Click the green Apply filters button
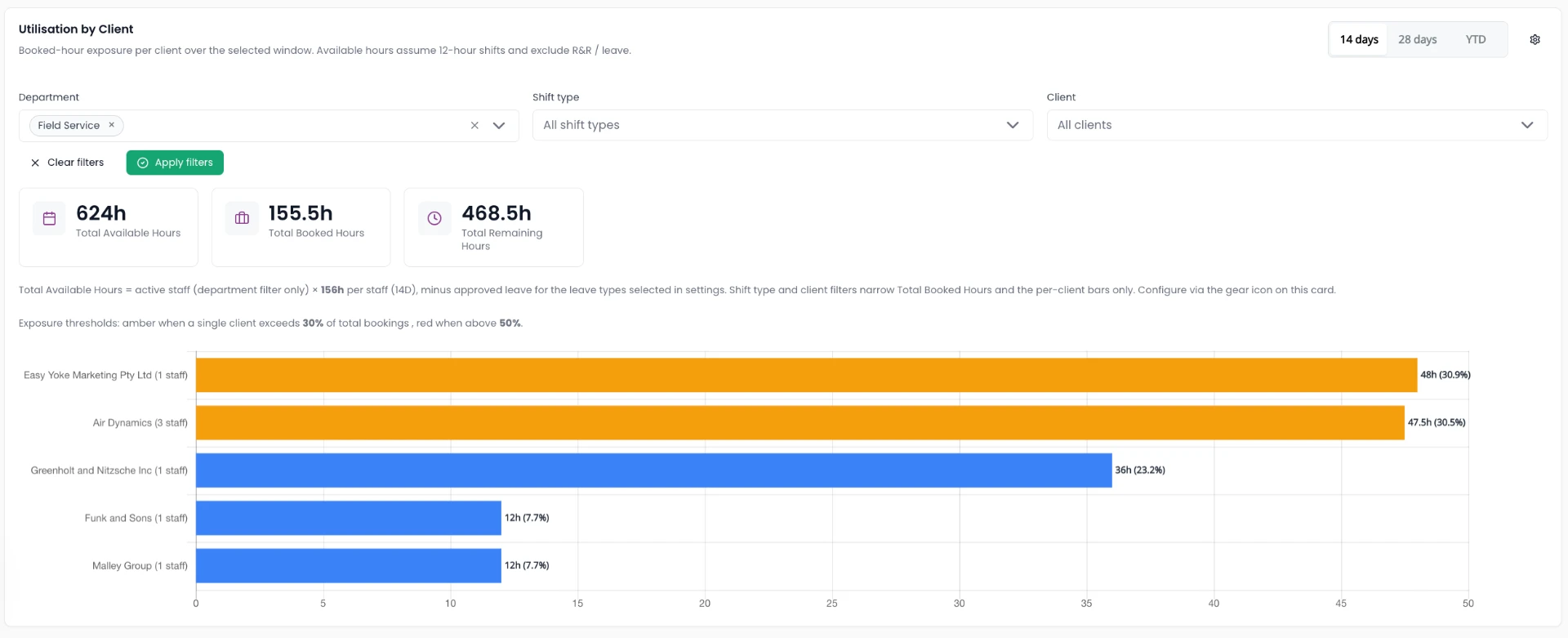The image size is (1568, 638). [x=175, y=163]
